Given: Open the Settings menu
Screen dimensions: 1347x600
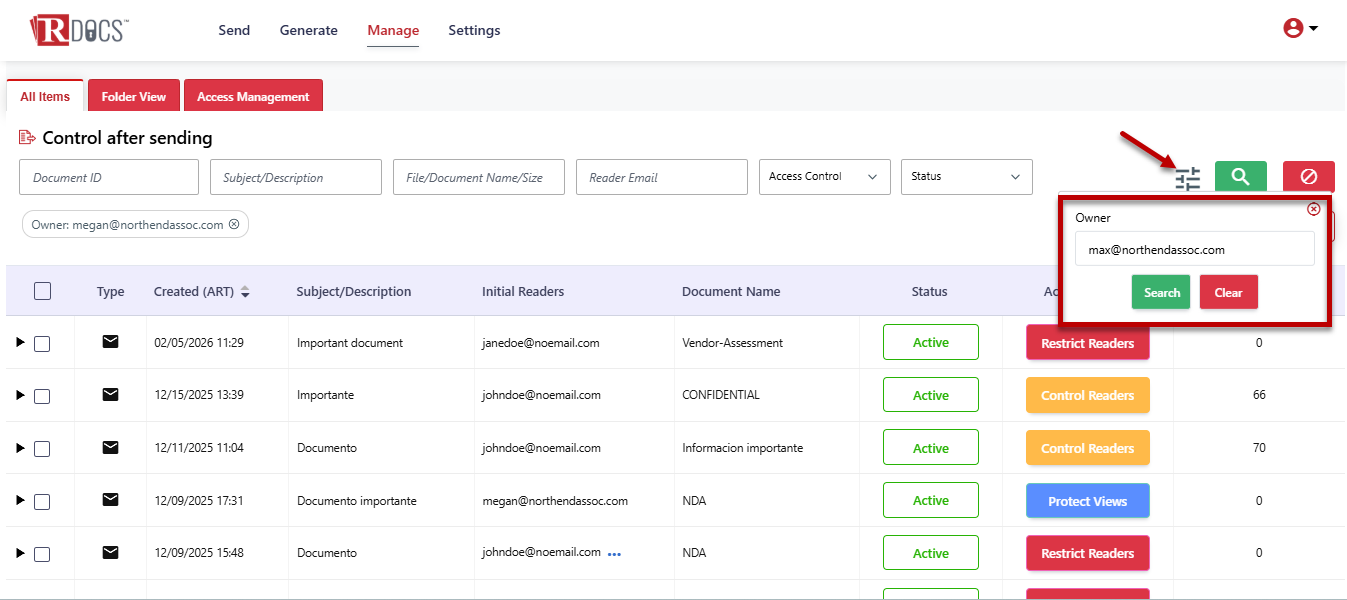Looking at the screenshot, I should pos(474,30).
